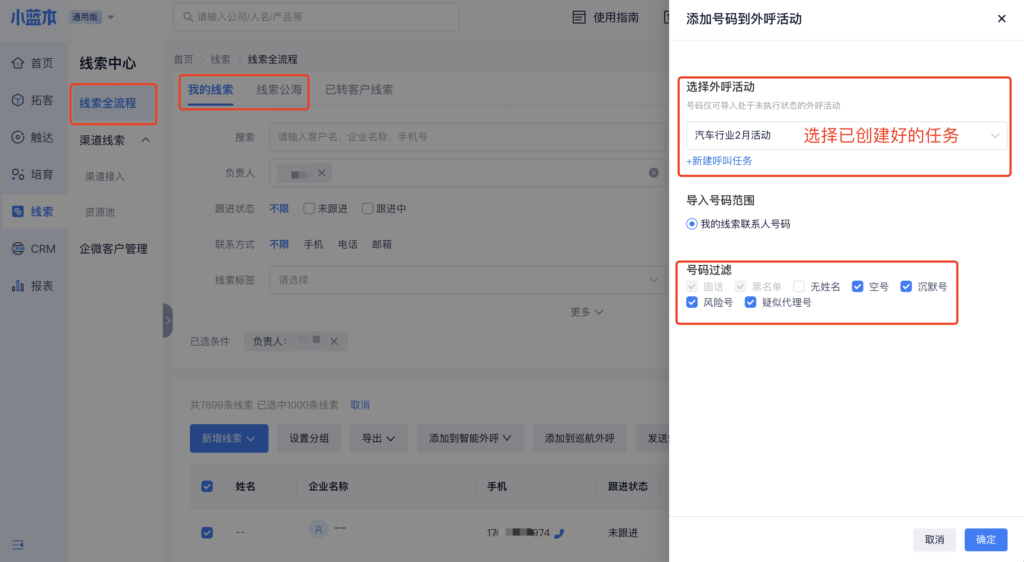Collapse the 渠道线索 menu group
The height and width of the screenshot is (562, 1024).
tap(145, 140)
